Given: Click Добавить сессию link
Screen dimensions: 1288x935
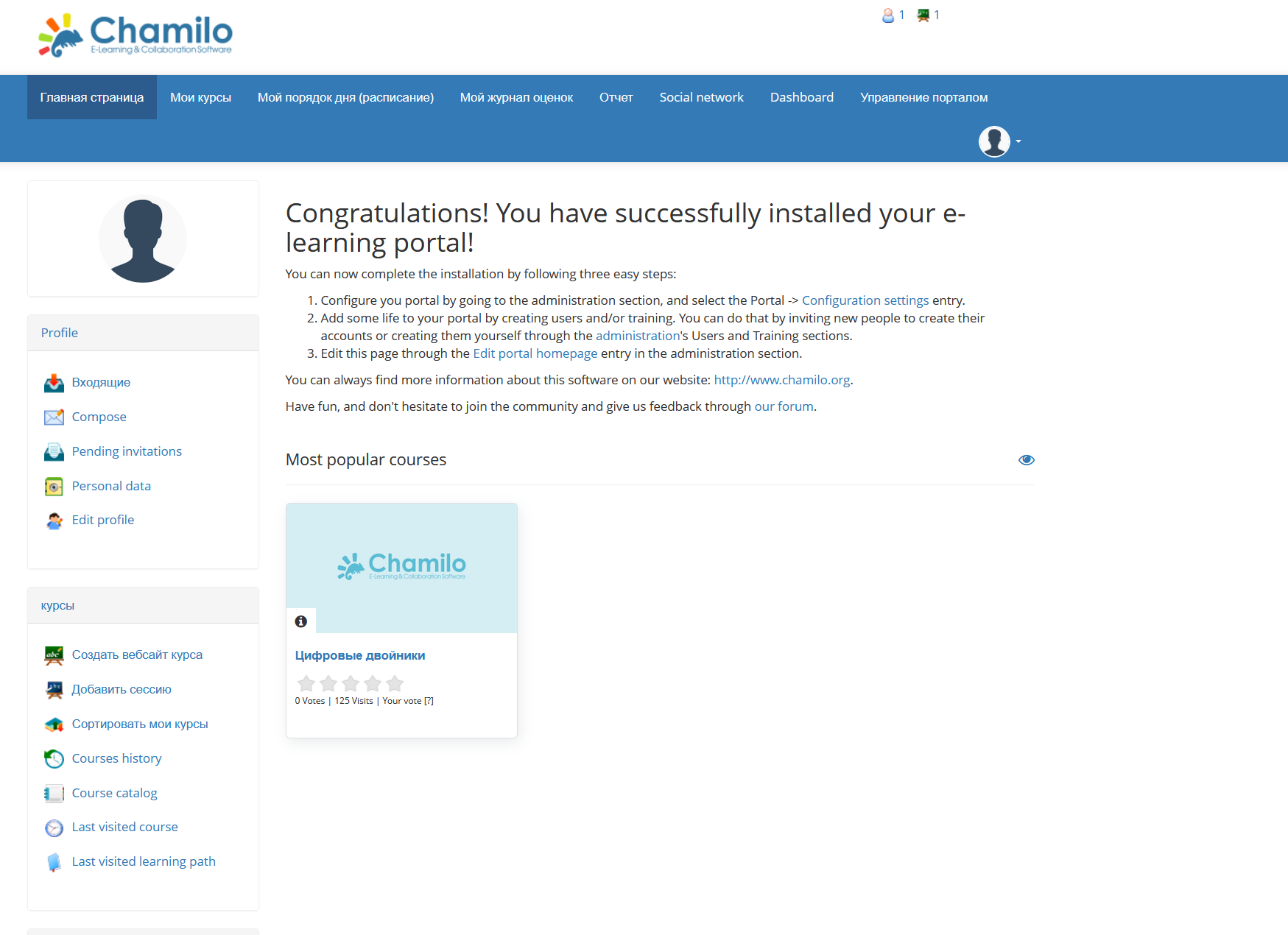Looking at the screenshot, I should pyautogui.click(x=122, y=689).
